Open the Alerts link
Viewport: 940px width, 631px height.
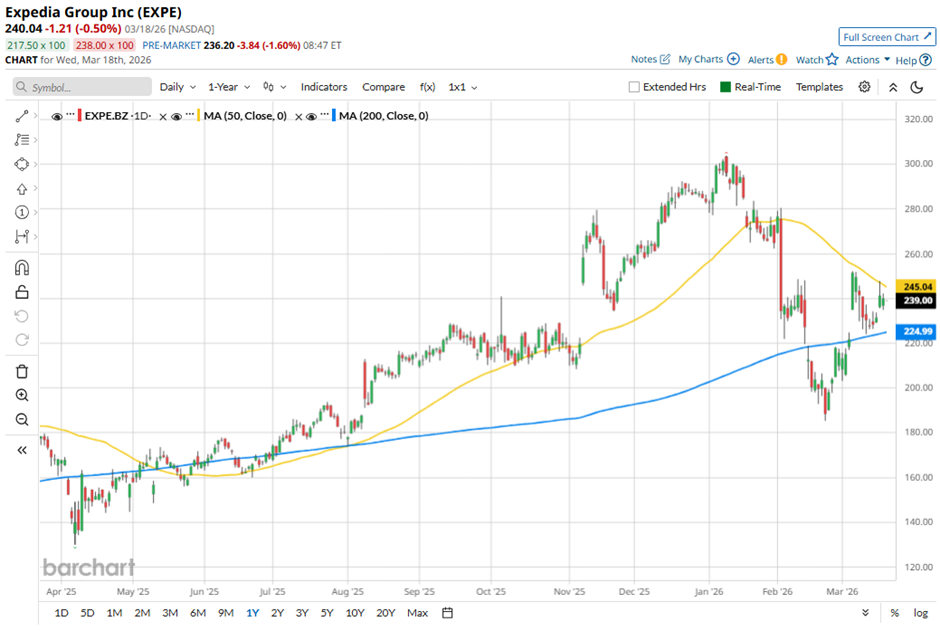tap(767, 60)
